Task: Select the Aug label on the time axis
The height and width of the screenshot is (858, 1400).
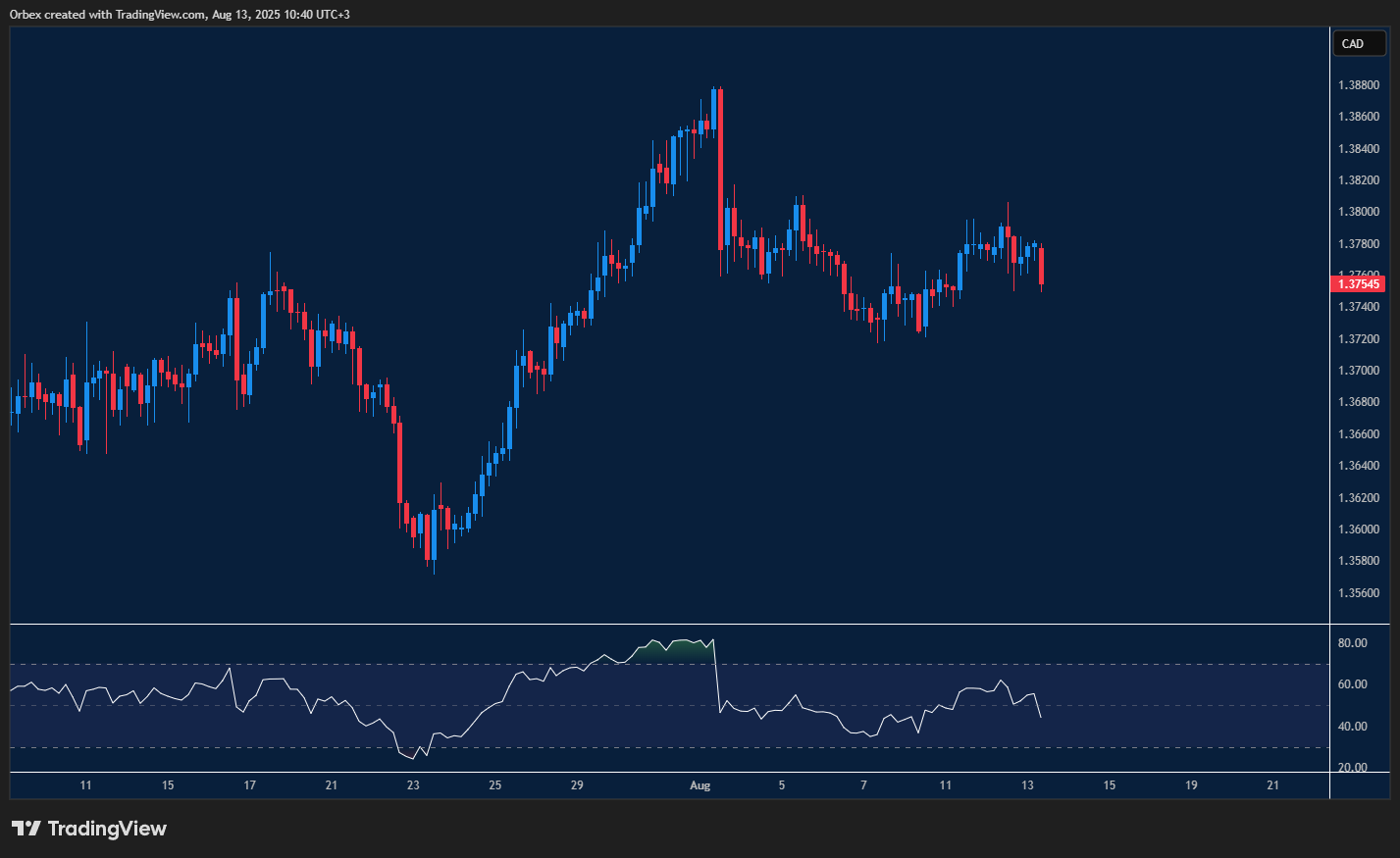Action: 700,785
